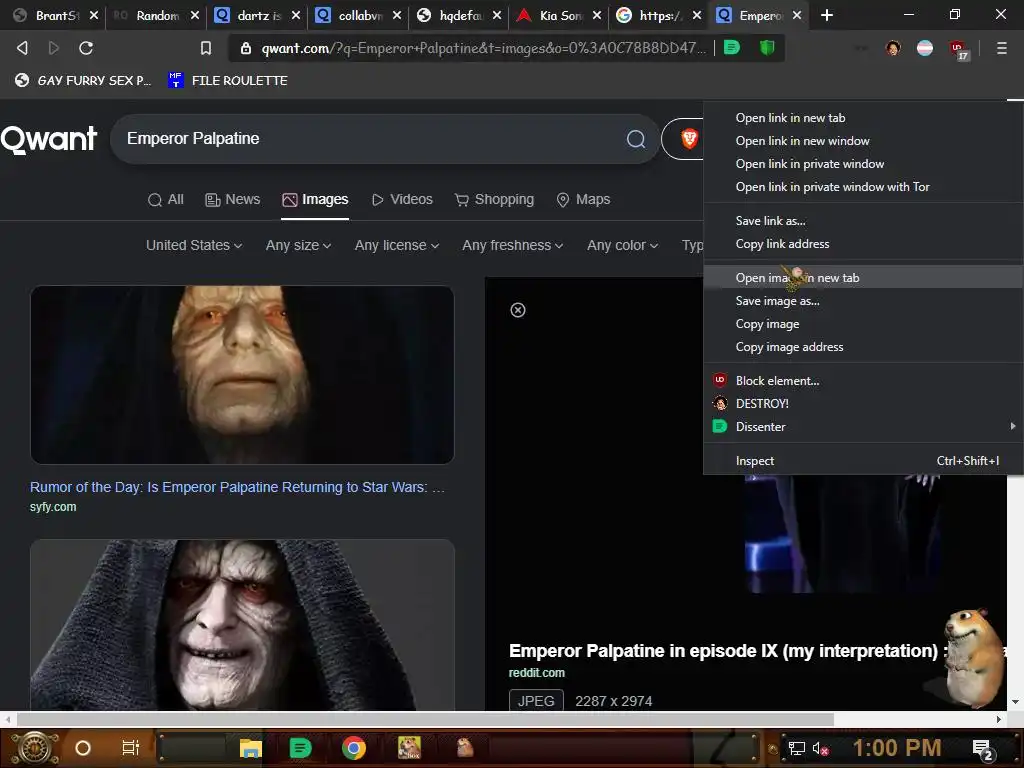Switch to the All search tab

165,200
